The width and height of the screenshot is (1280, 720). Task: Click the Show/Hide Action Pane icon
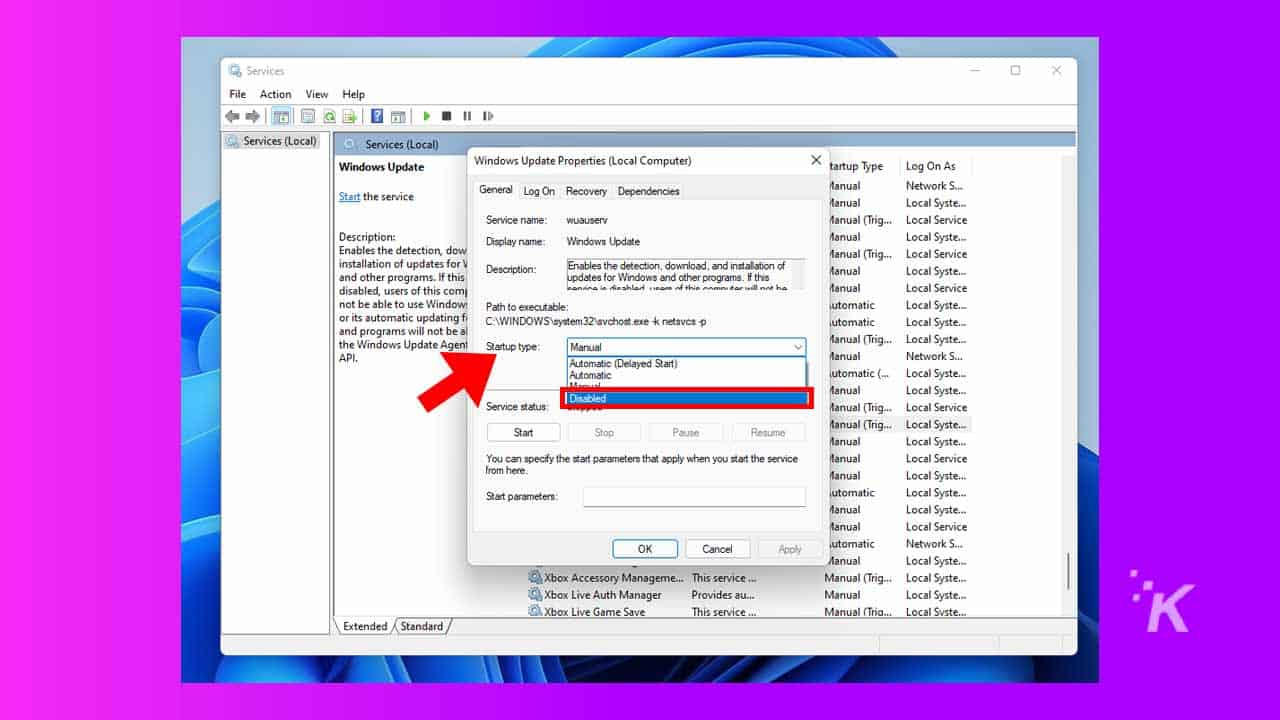pos(398,116)
